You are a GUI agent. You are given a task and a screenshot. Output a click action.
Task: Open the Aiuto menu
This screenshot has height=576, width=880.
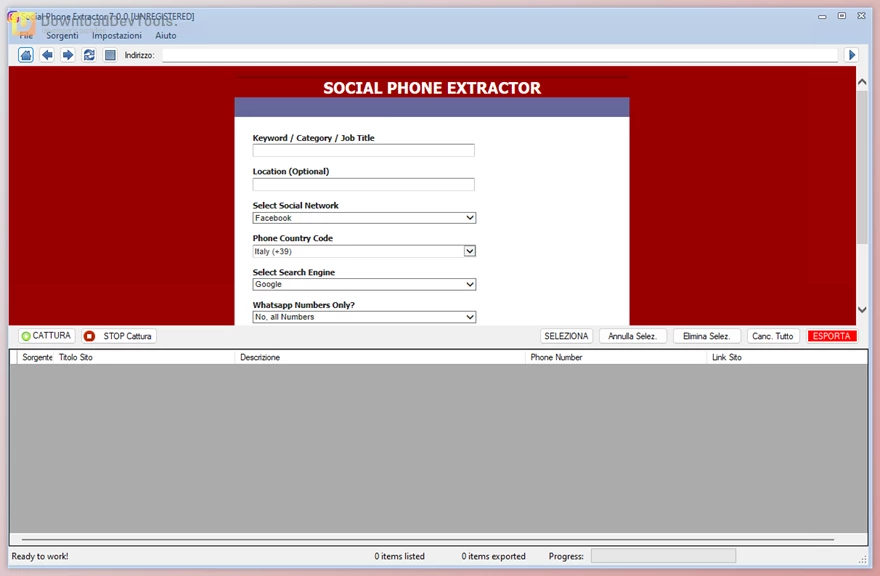166,35
